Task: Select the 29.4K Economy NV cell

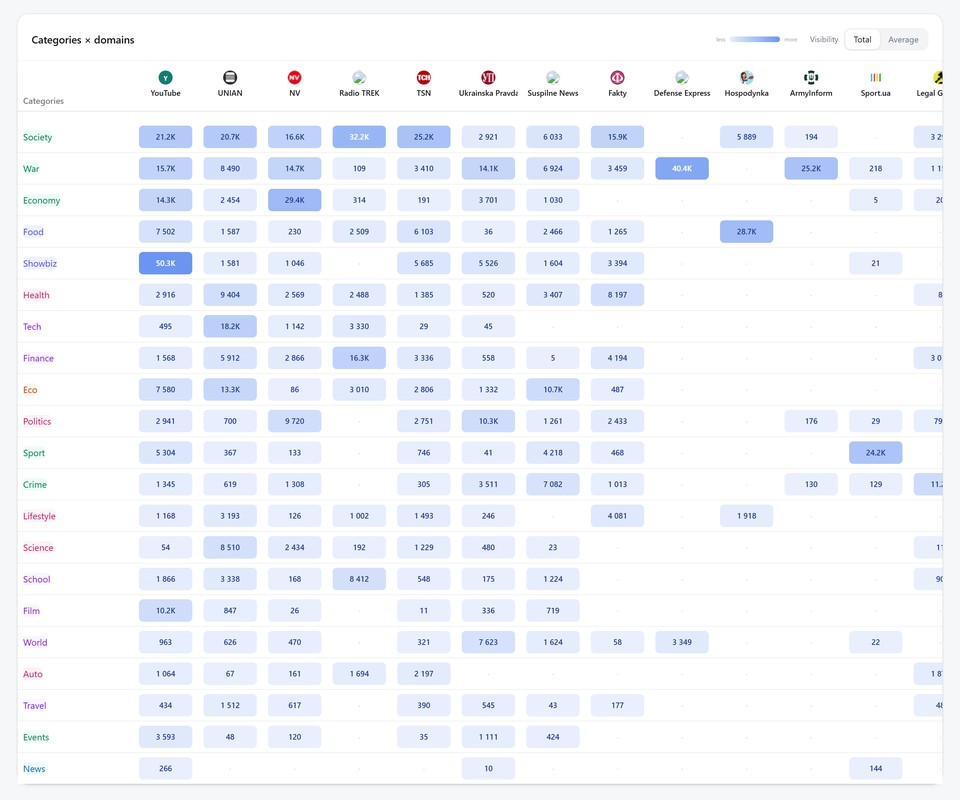Action: pyautogui.click(x=294, y=200)
